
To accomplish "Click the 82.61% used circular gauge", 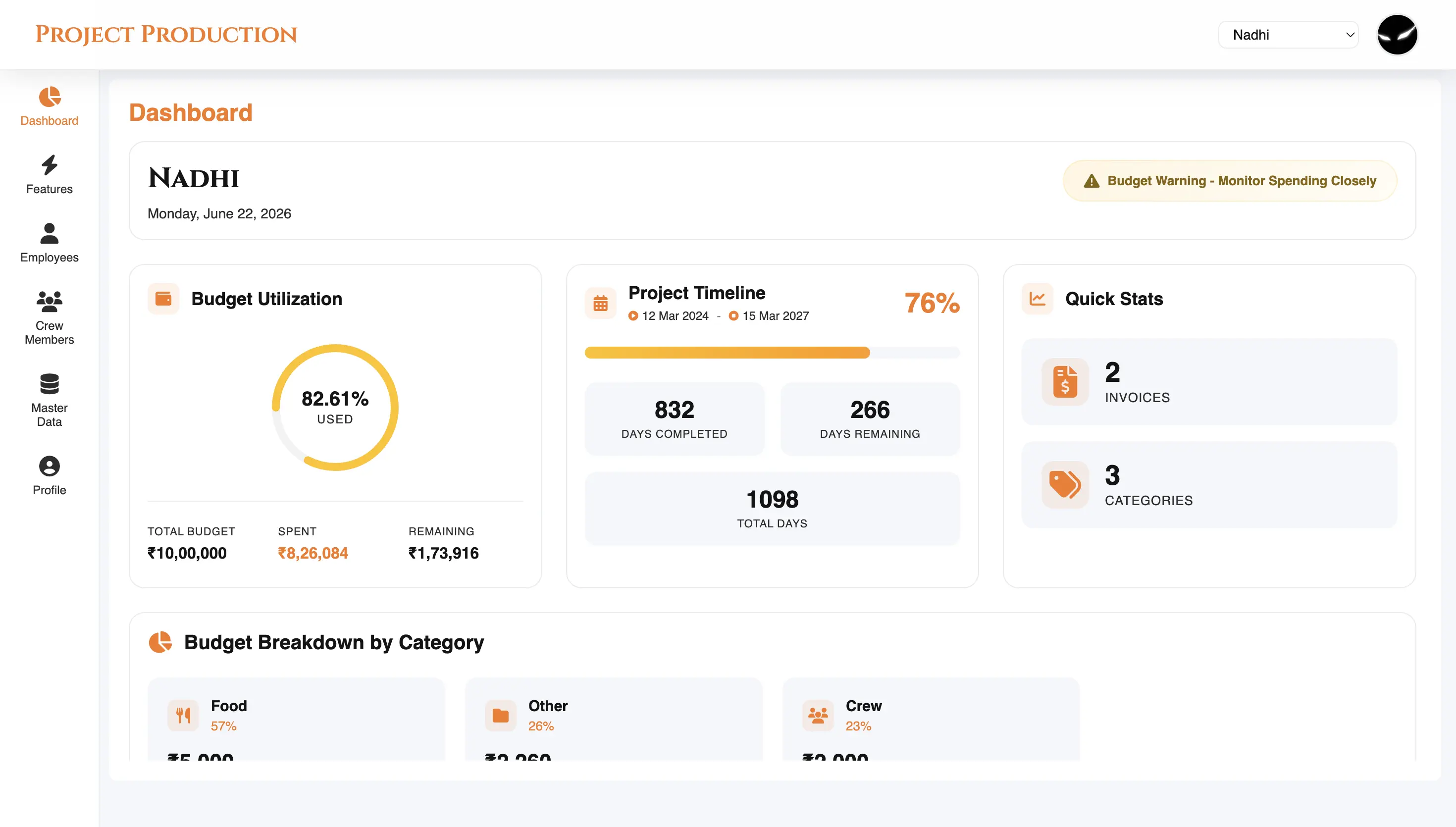I will tap(335, 407).
